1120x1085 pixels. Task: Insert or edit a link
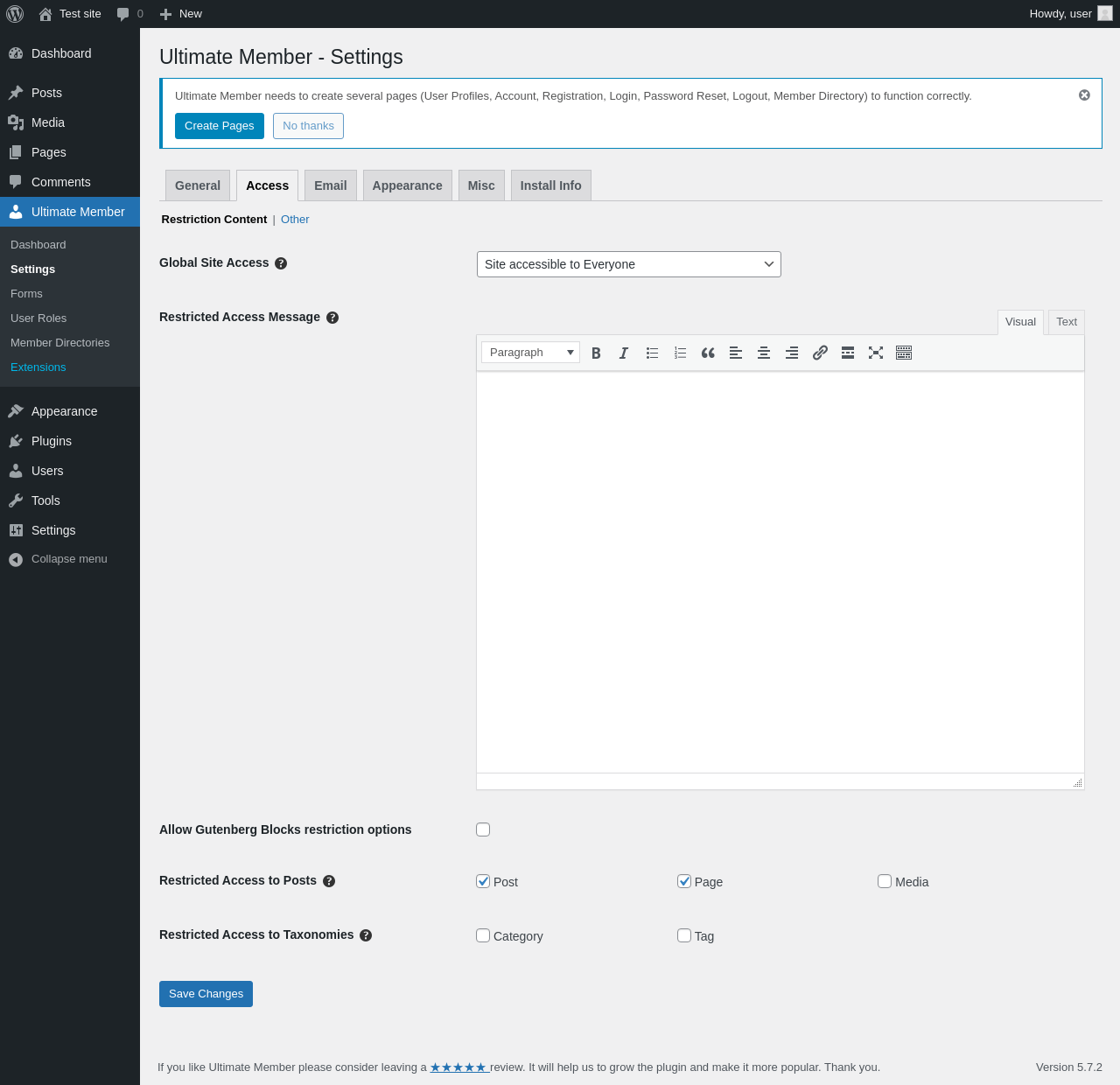point(820,353)
